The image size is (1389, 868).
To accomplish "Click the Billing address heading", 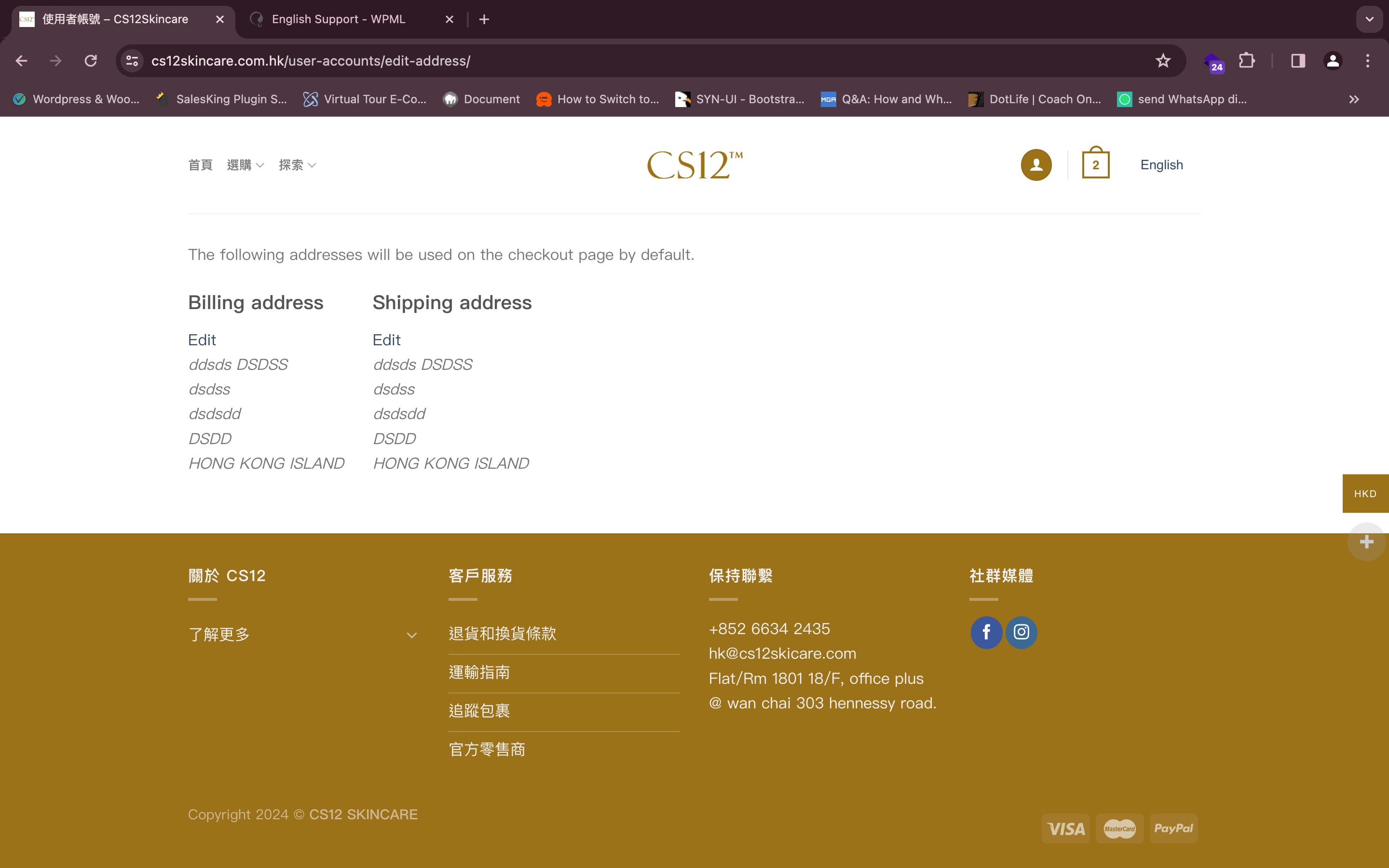I will click(256, 302).
